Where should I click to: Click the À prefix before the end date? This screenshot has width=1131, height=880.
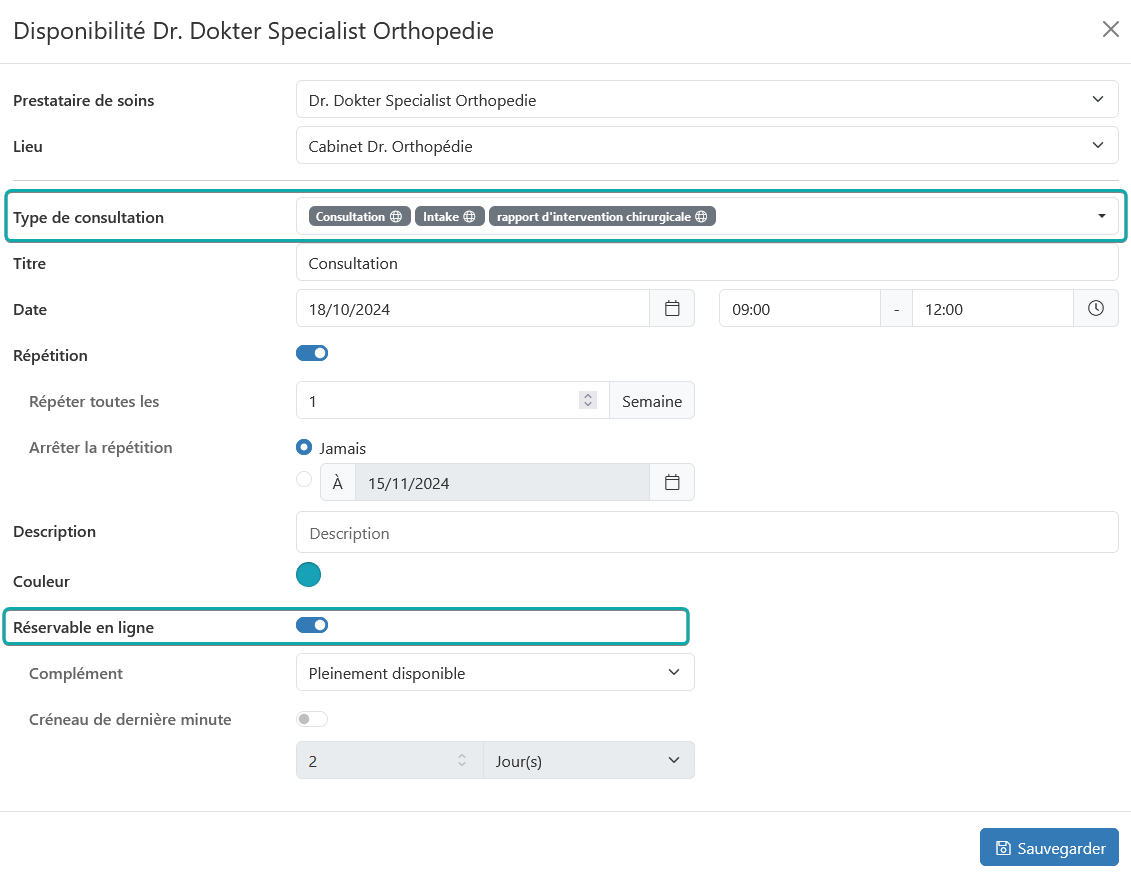click(338, 483)
